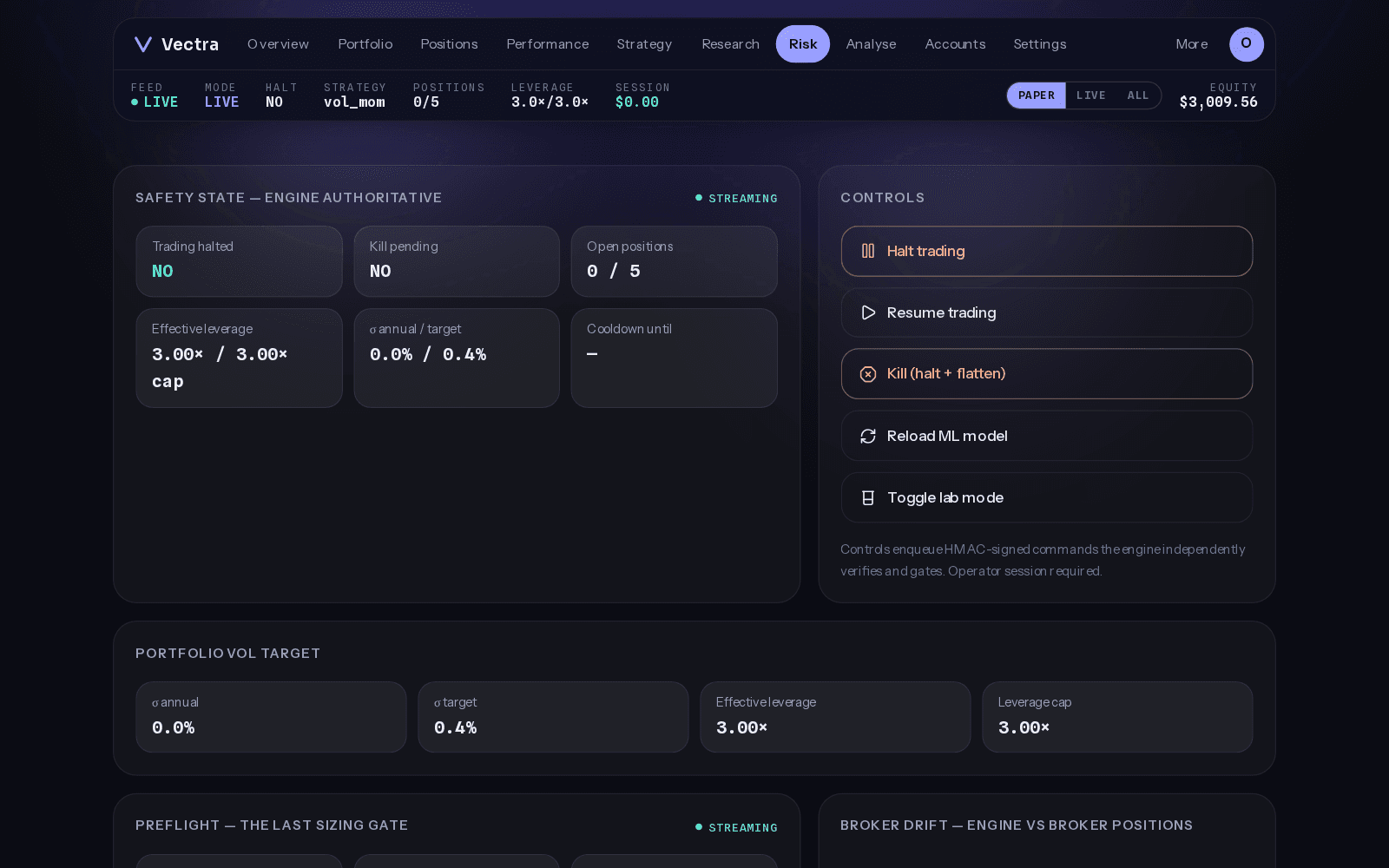
Task: Click the STREAMING indicator in Safety State
Action: pos(736,199)
